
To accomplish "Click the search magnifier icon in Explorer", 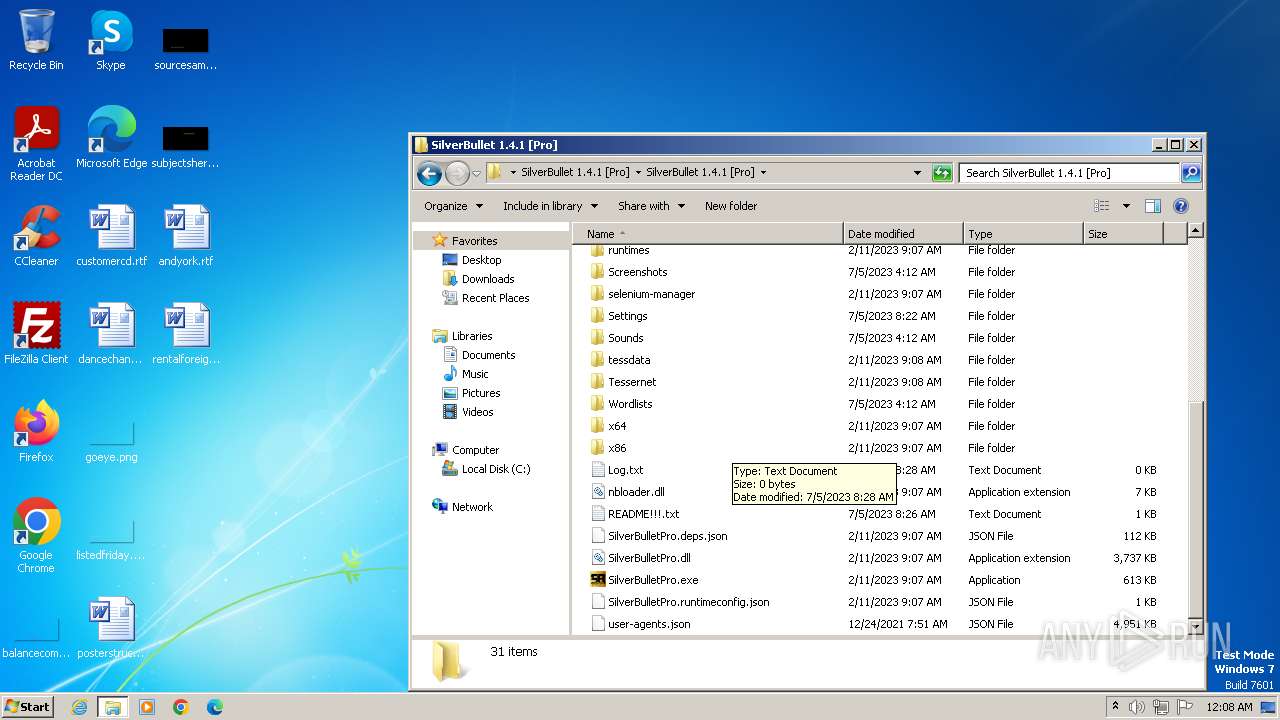I will coord(1190,173).
